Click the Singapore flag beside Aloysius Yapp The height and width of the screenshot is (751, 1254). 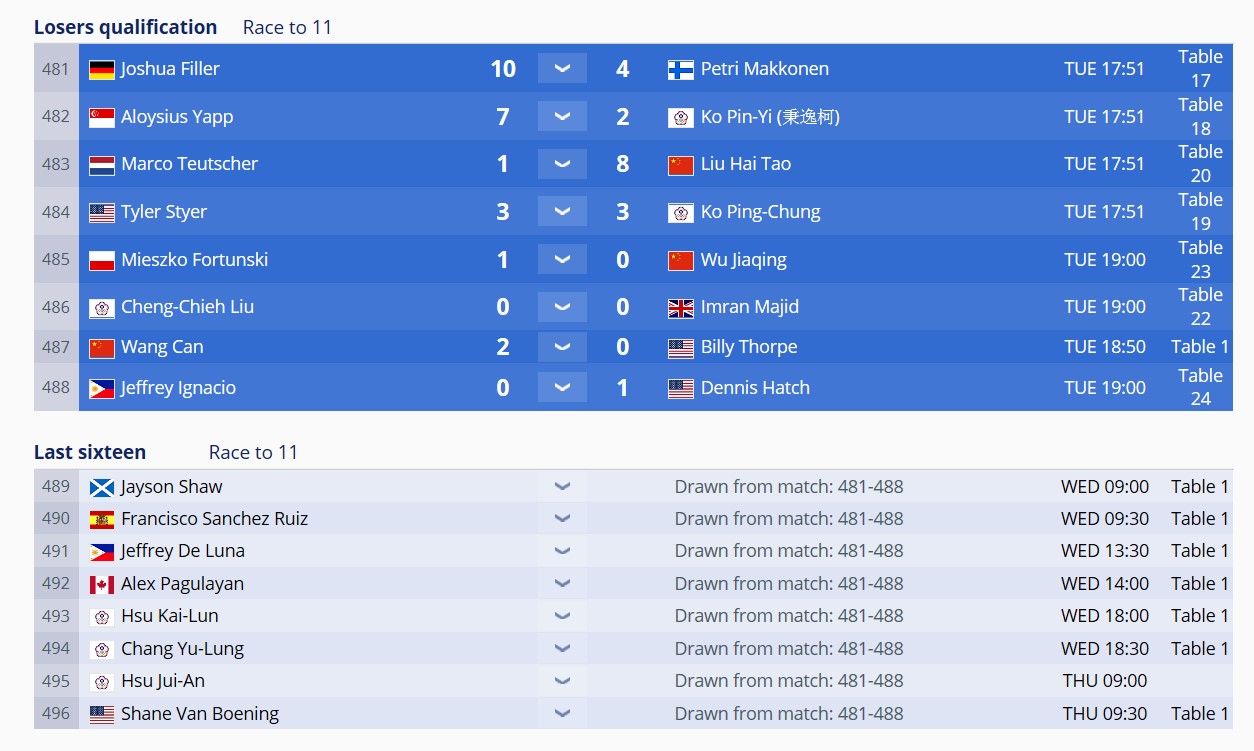(x=102, y=117)
